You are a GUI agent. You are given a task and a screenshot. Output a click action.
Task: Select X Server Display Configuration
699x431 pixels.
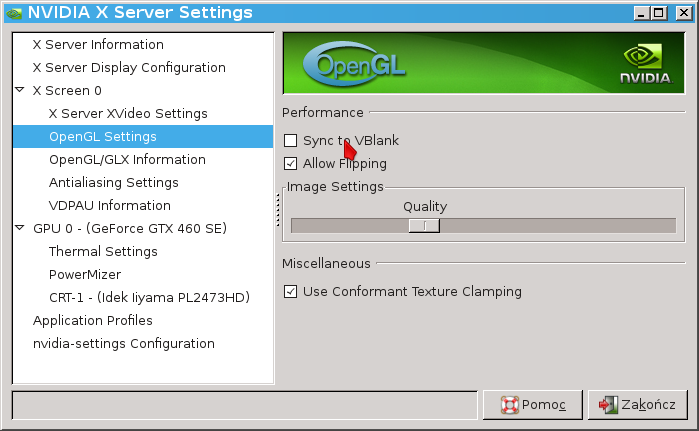coord(129,67)
